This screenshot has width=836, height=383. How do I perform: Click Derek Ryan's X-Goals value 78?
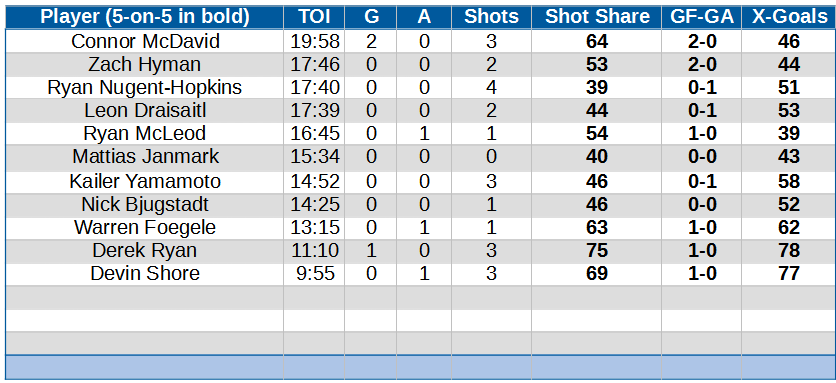coord(789,250)
